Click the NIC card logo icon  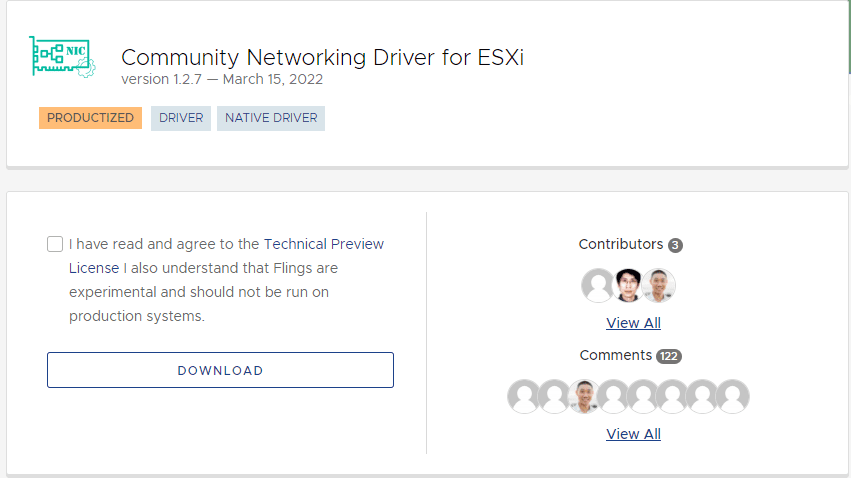click(x=63, y=58)
